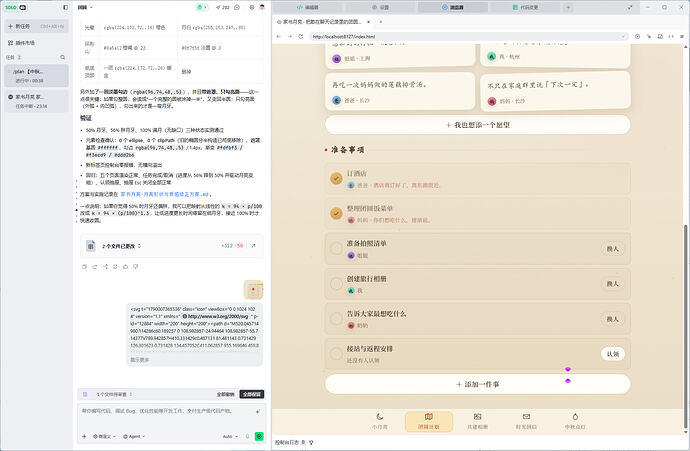Uncheck the 订酒店 completed task circle
Screen dimensions: 690x451
point(336,178)
